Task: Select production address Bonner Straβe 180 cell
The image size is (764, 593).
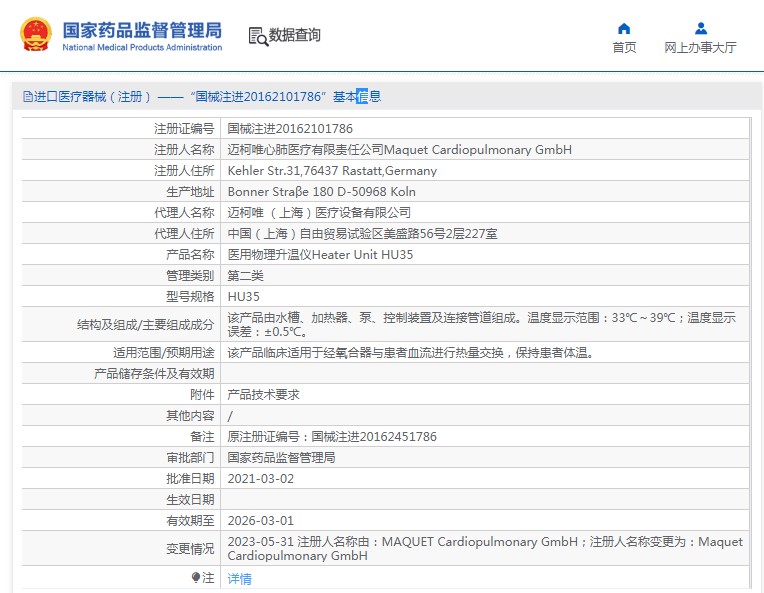Action: point(322,191)
